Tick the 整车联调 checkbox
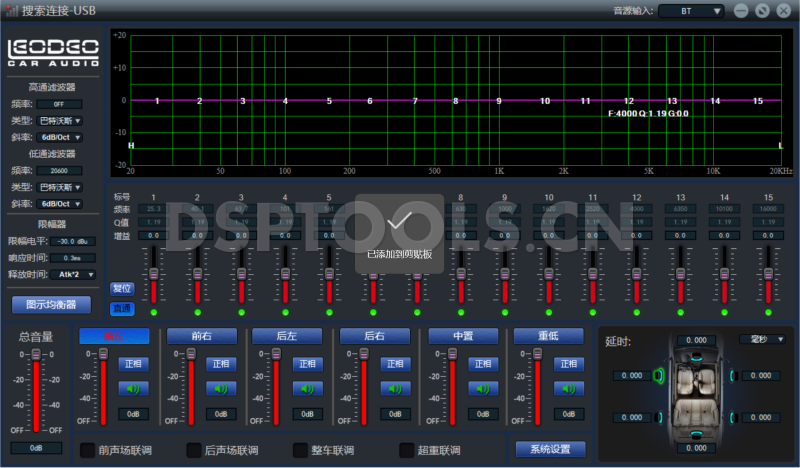The height and width of the screenshot is (468, 800). [301, 450]
